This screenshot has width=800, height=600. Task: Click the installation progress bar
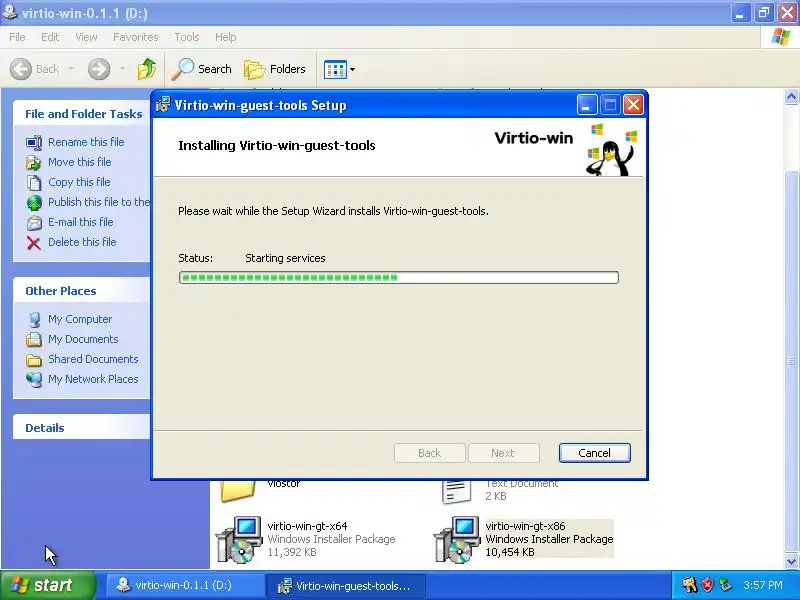(398, 278)
